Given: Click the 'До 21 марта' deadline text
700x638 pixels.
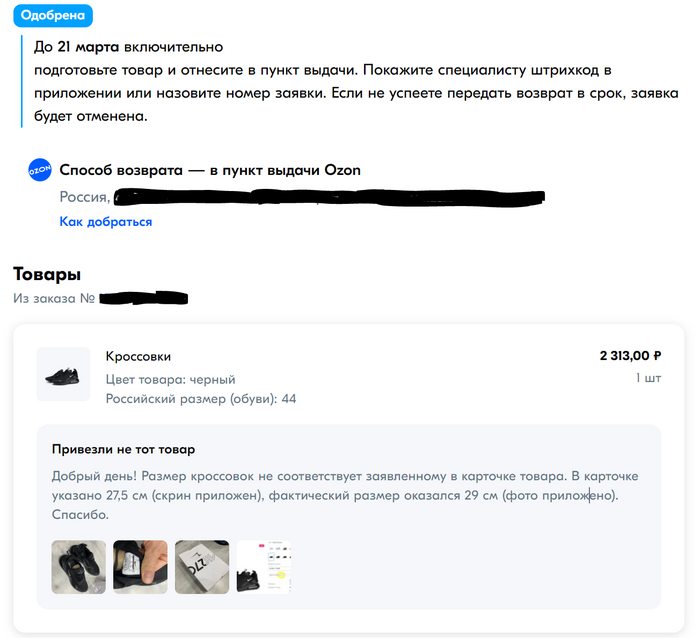Looking at the screenshot, I should 76,46.
